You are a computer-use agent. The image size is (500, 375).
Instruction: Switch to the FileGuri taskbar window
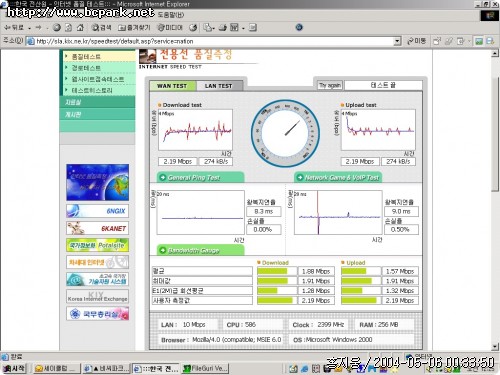tap(206, 368)
